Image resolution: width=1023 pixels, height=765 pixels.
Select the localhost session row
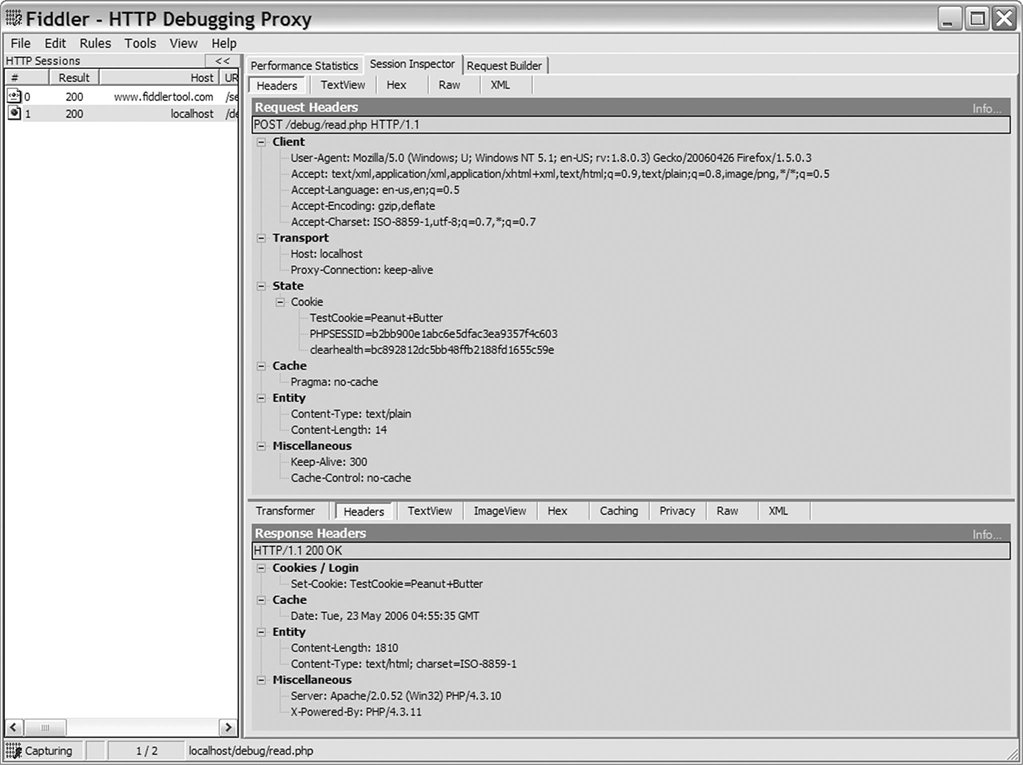coord(122,113)
